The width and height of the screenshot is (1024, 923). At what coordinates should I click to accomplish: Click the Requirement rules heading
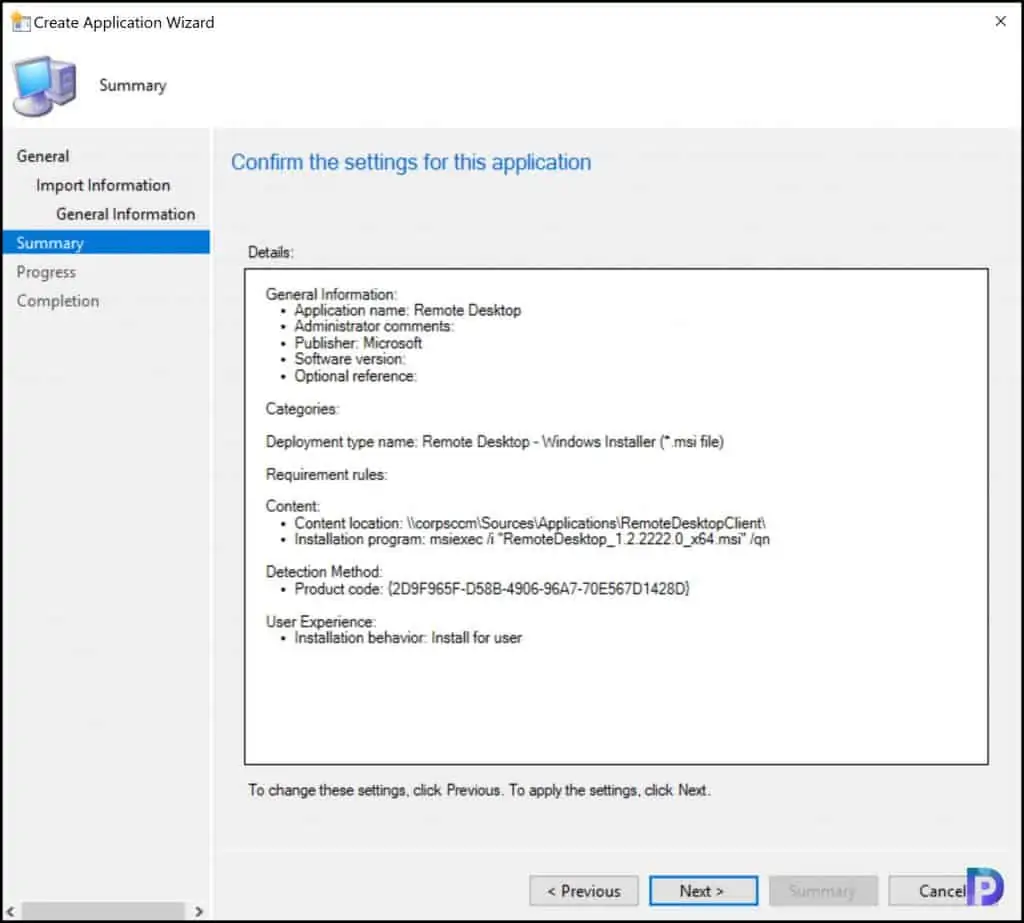tap(326, 475)
